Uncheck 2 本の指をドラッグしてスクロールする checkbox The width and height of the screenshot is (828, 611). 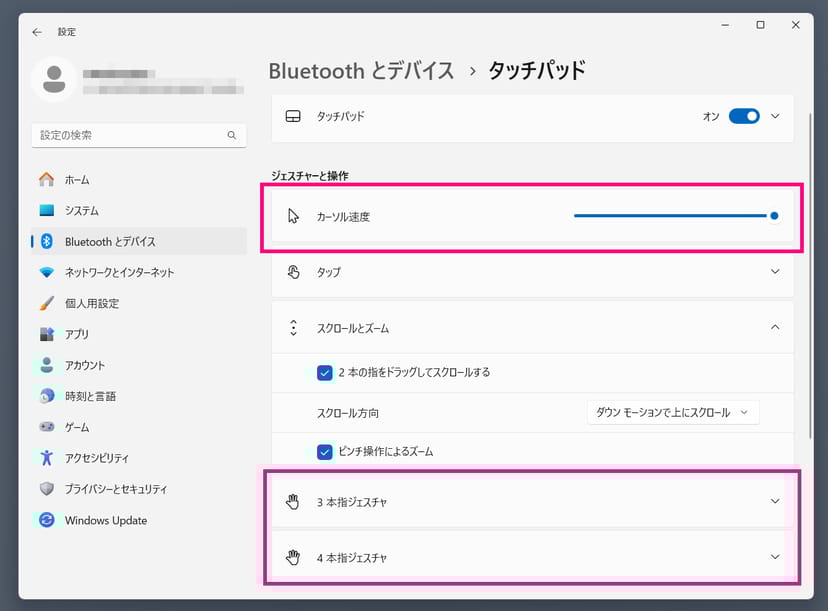point(325,373)
